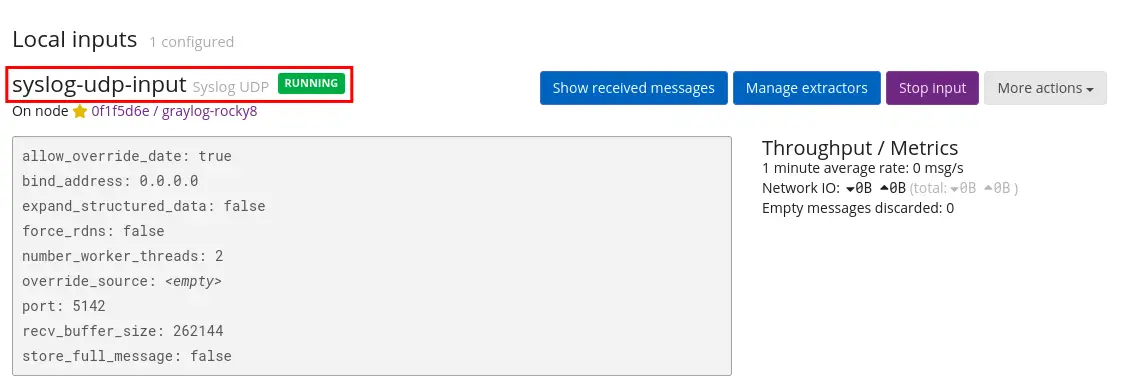
Task: Click the syslog-udp-input title
Action: [x=99, y=84]
